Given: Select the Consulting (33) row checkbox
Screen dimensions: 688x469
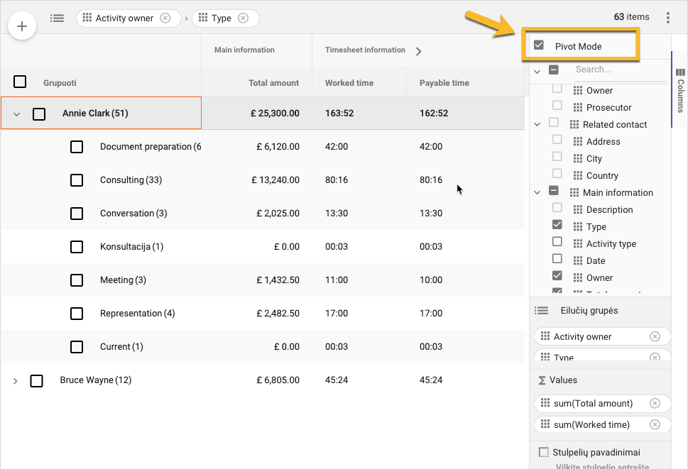Looking at the screenshot, I should [77, 180].
